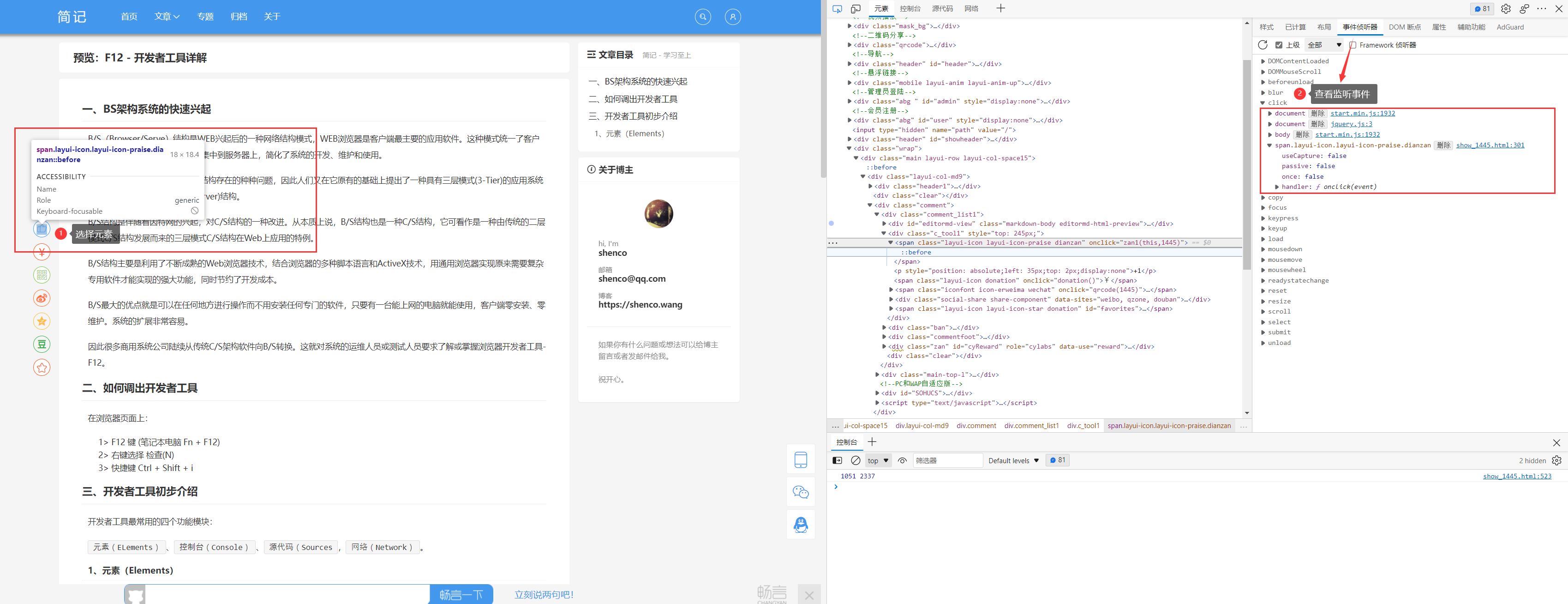The image size is (1568, 604).
Task: Click the floating QQ penguin icon
Action: point(801,524)
